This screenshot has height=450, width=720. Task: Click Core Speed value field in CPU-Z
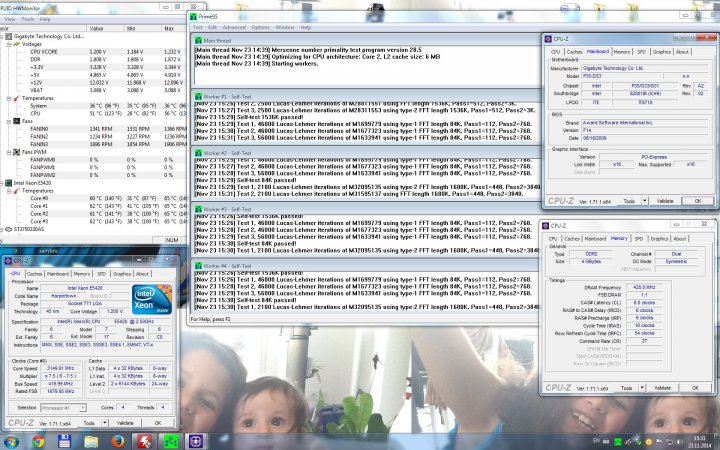pos(60,368)
